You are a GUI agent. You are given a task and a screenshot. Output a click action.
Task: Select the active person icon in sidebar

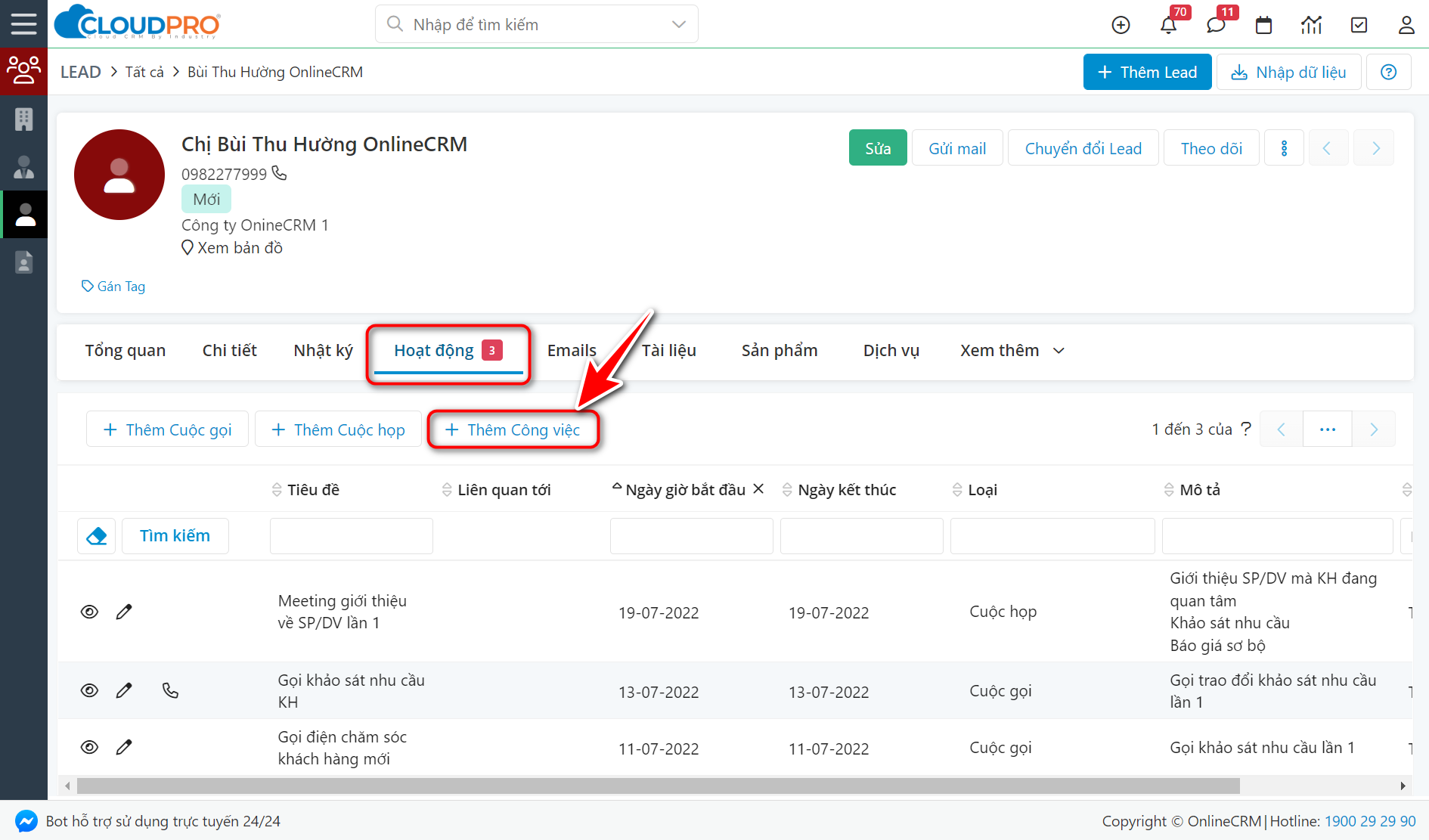(x=25, y=215)
